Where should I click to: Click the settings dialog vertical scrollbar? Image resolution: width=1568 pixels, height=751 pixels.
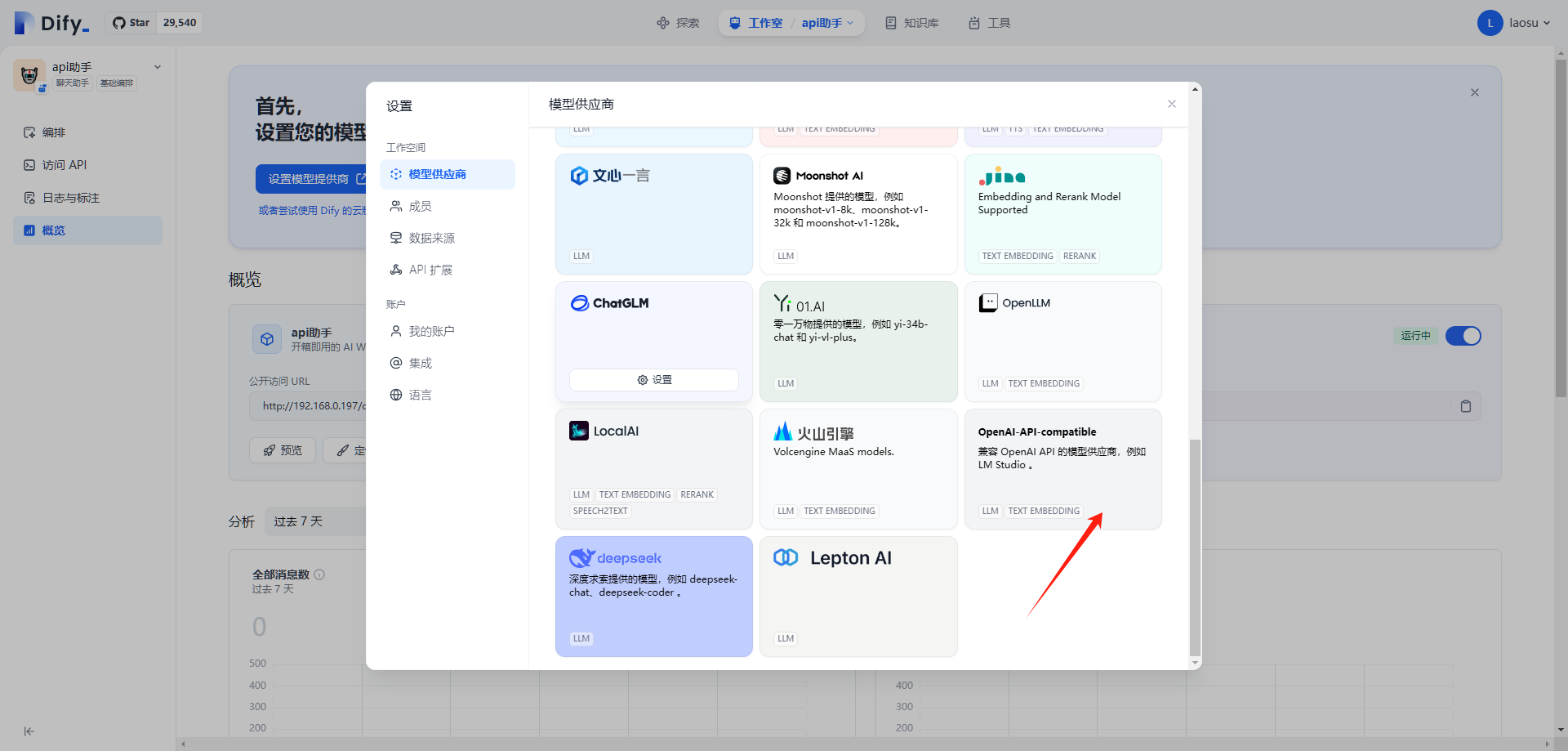point(1195,548)
